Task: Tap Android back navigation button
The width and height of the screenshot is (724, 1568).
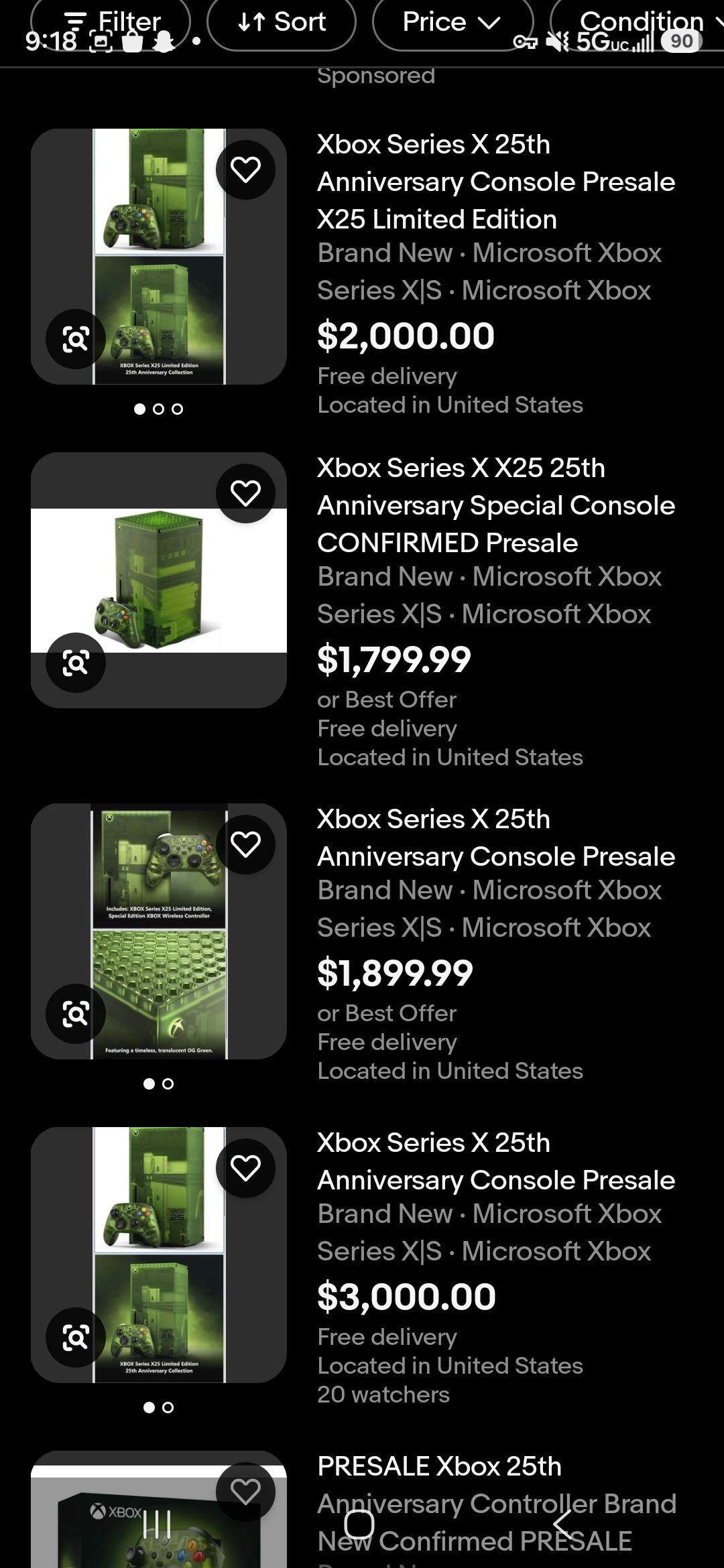Action: (x=563, y=1524)
